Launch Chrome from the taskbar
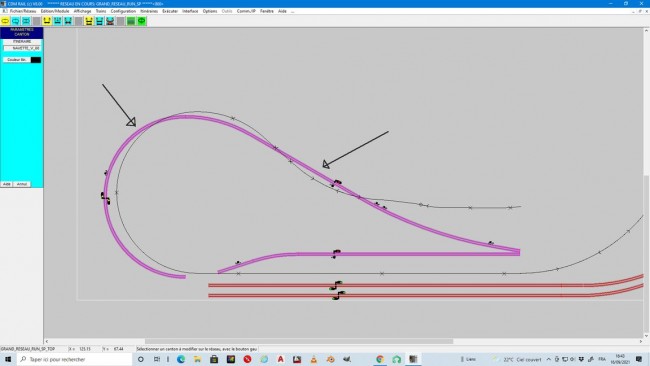The width and height of the screenshot is (650, 366). pyautogui.click(x=380, y=359)
